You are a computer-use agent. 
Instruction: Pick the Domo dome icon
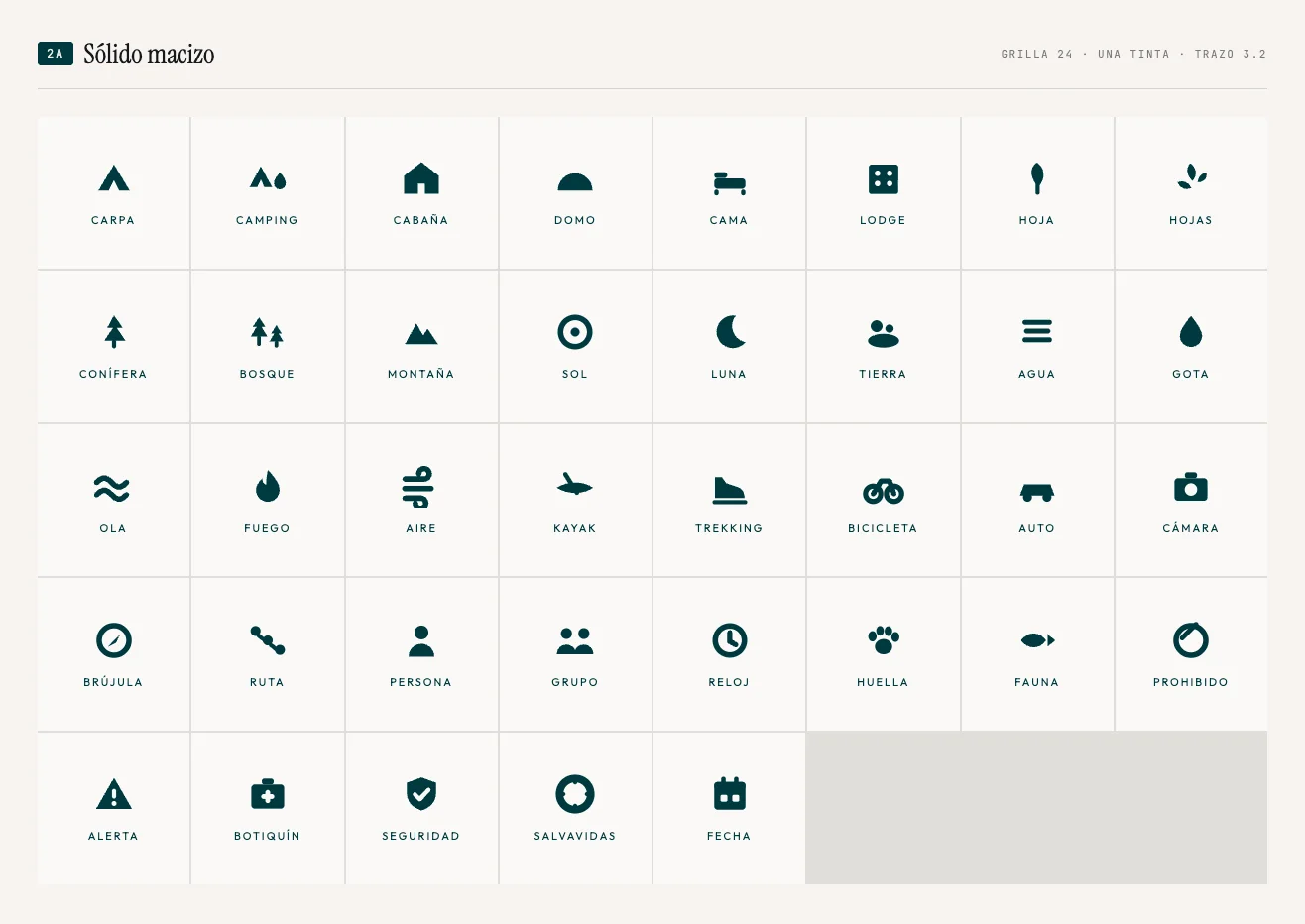tap(575, 181)
